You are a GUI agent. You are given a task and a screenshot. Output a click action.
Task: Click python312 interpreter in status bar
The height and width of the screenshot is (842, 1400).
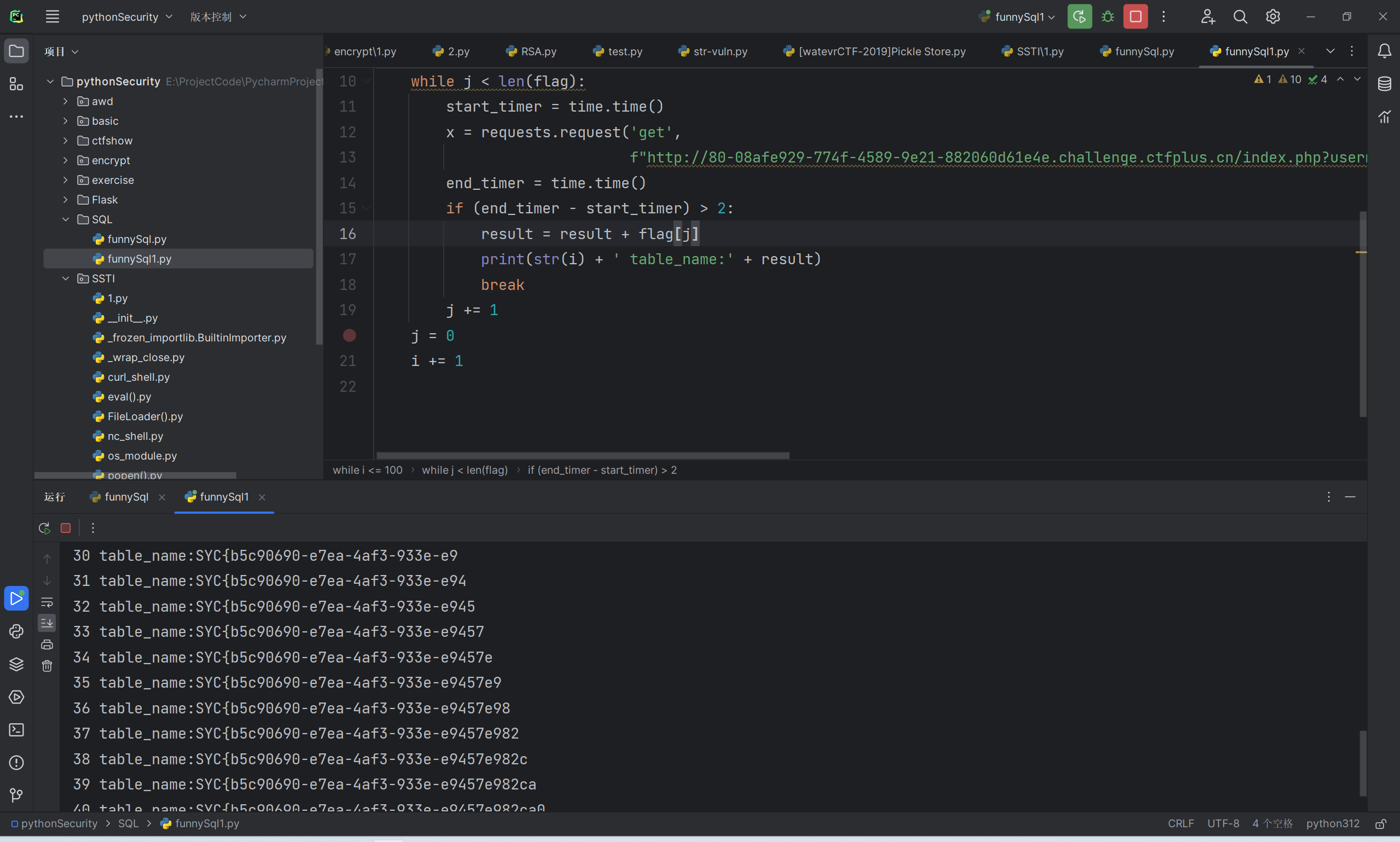tap(1333, 823)
